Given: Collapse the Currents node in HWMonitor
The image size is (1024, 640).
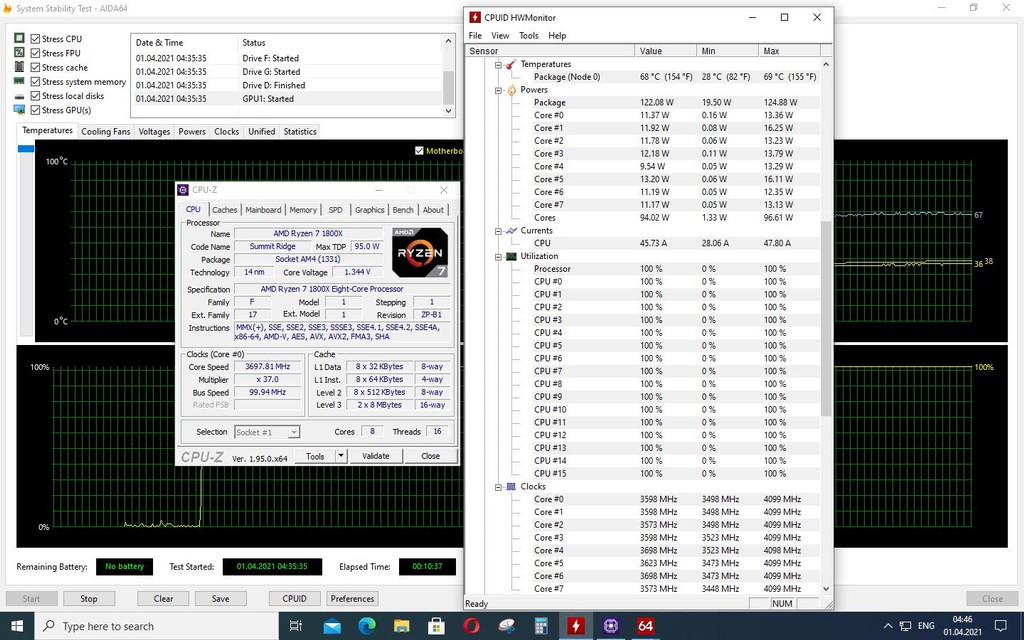Looking at the screenshot, I should 498,231.
